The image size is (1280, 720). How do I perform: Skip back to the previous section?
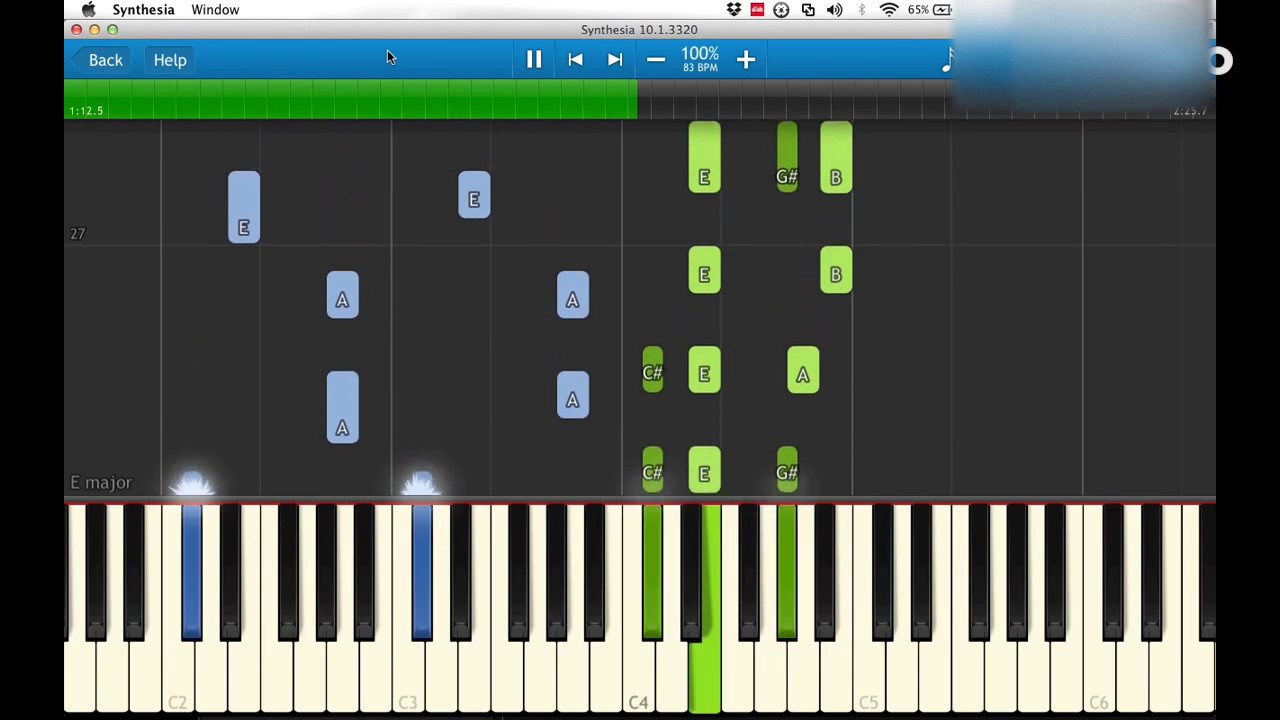[575, 60]
